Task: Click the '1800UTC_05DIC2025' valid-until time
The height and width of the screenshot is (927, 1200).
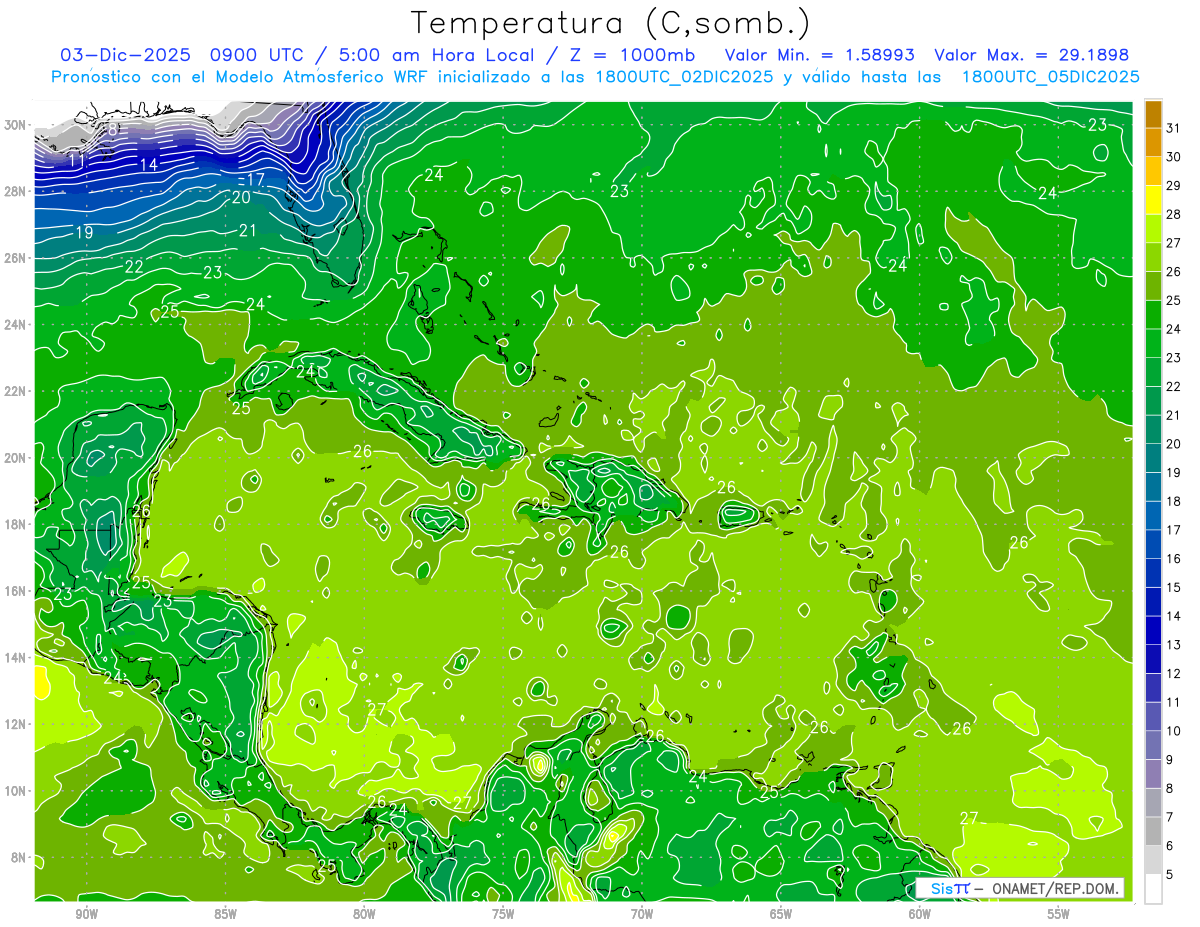Action: (x=1050, y=77)
